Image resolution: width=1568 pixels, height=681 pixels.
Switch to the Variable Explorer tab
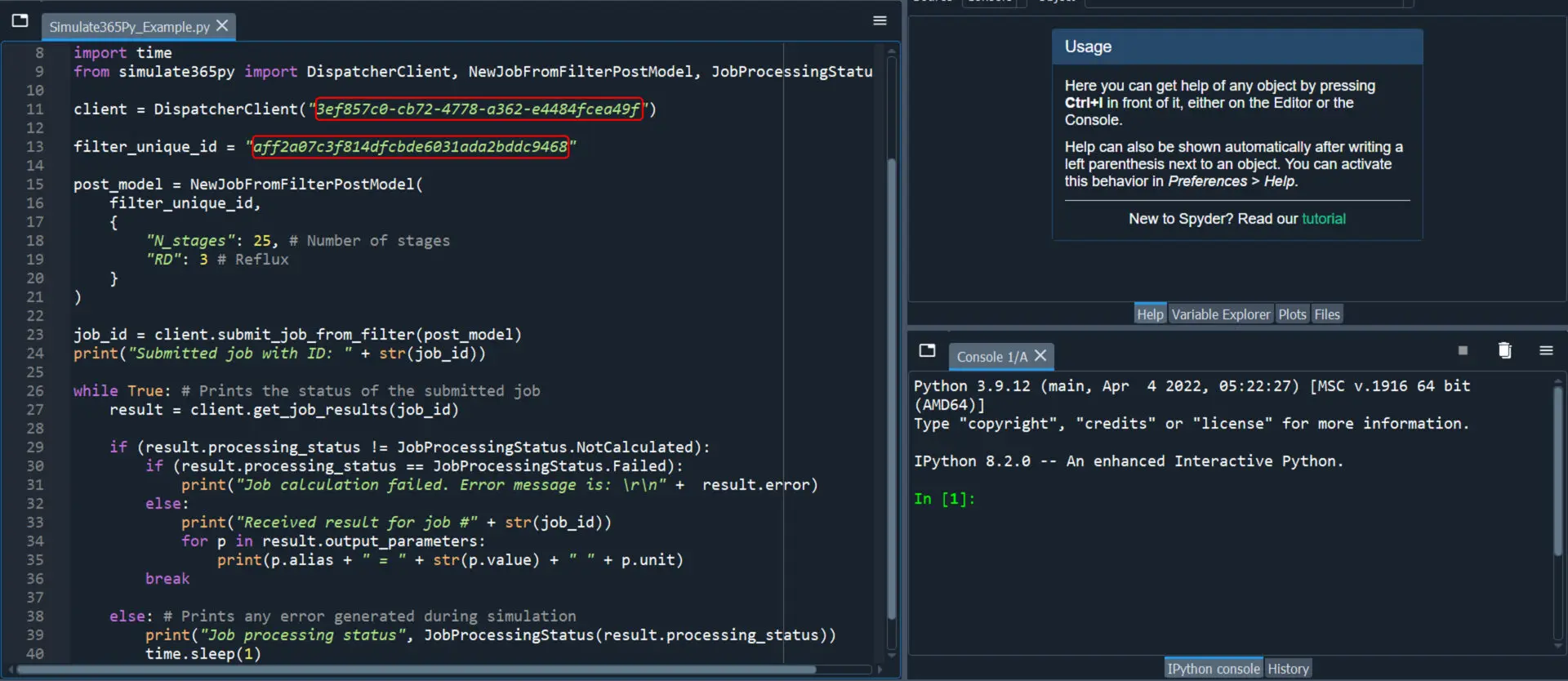1221,314
